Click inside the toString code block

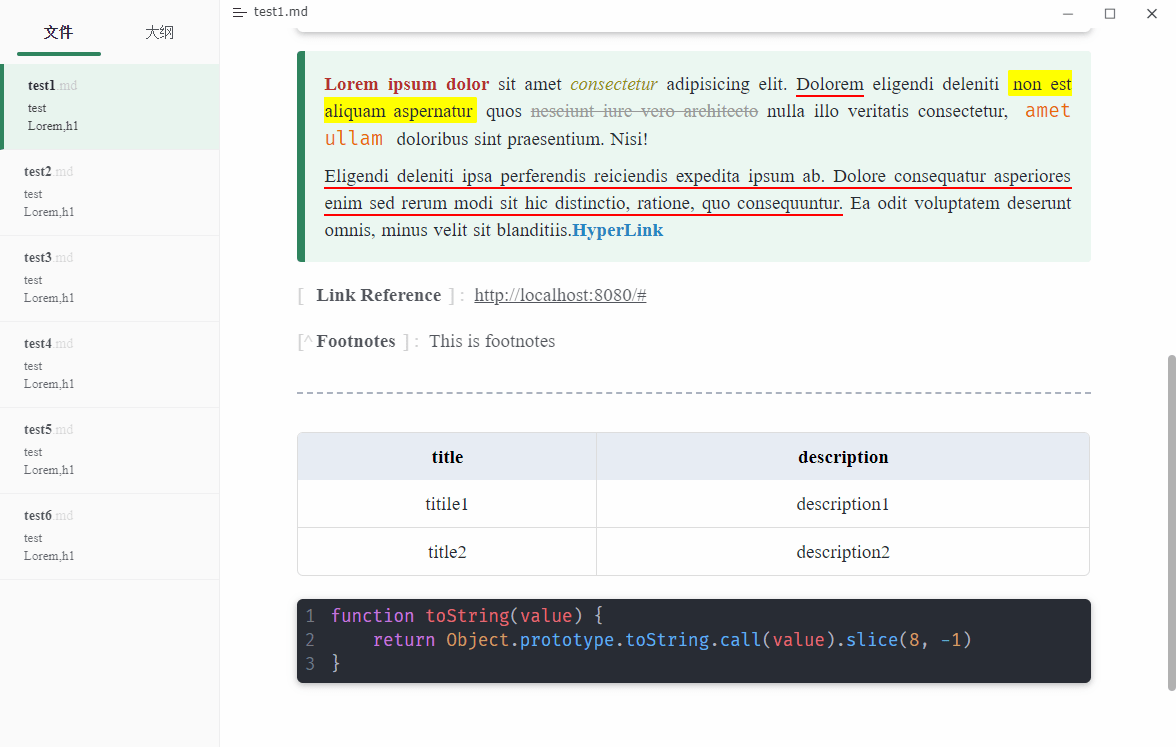(694, 640)
